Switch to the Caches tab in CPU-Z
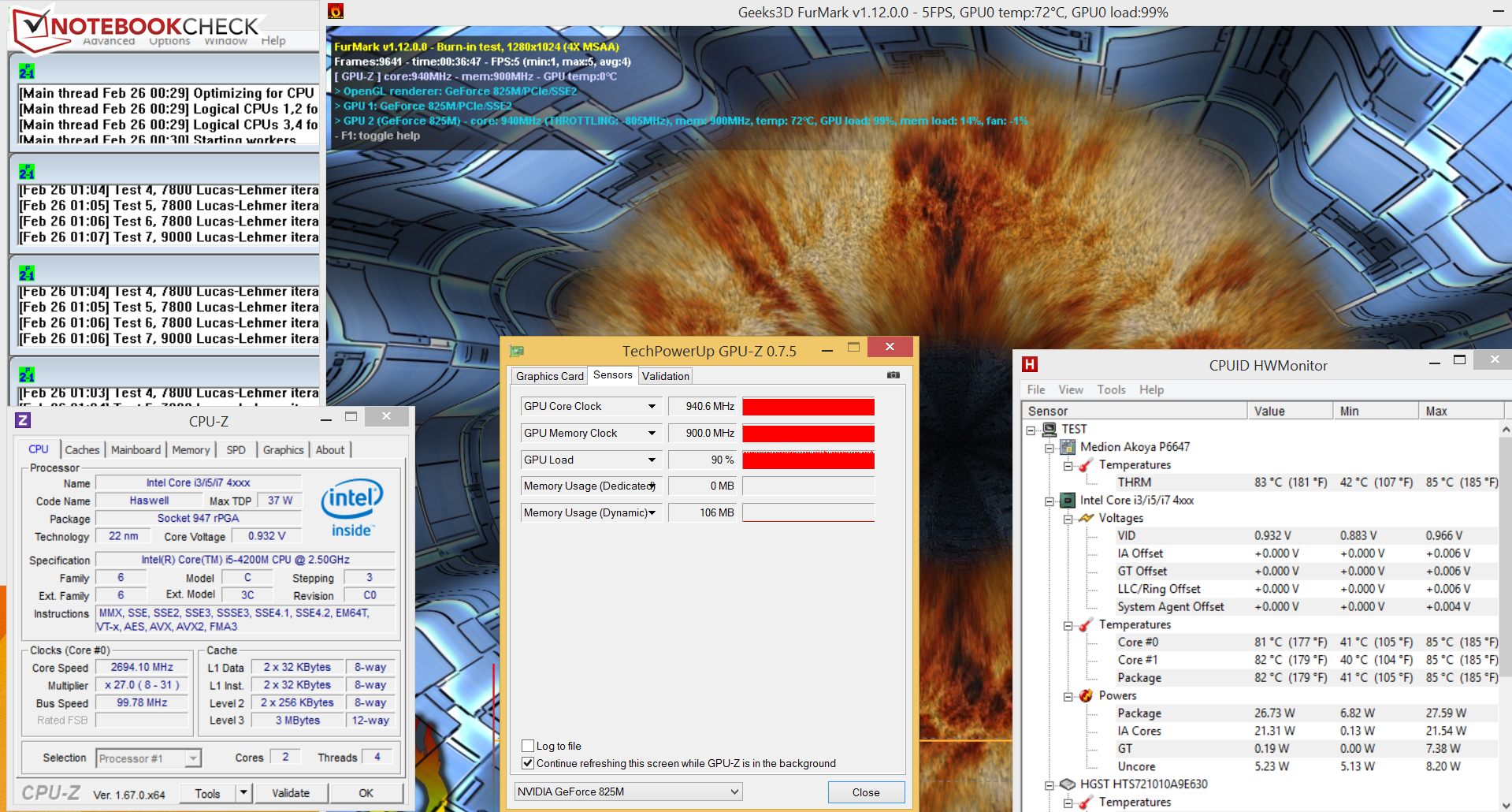 tap(82, 449)
